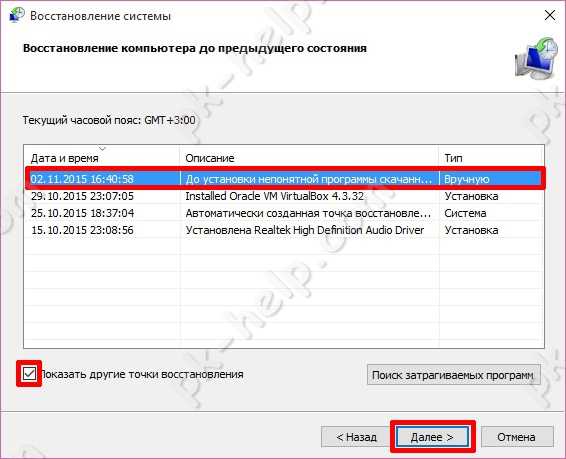566x459 pixels.
Task: Go back with the Назад button
Action: pyautogui.click(x=356, y=437)
